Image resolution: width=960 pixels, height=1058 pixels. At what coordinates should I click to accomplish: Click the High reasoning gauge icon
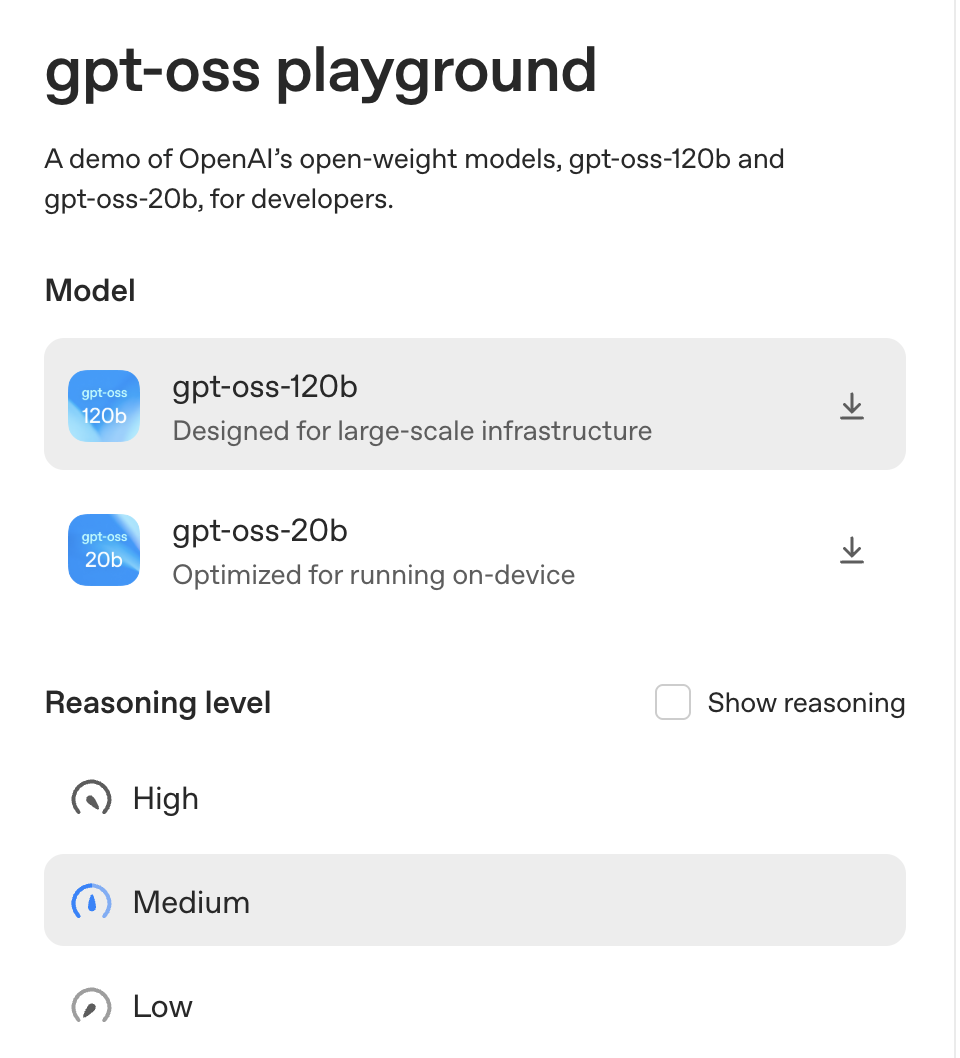91,799
